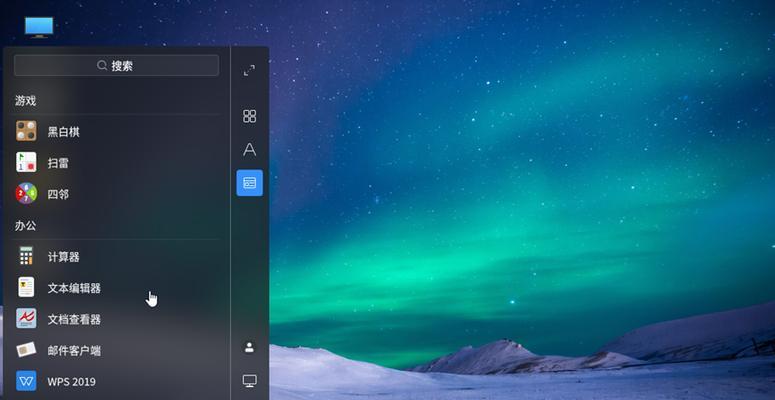The height and width of the screenshot is (400, 775).
Task: Click the 搜索 search field
Action: point(117,65)
